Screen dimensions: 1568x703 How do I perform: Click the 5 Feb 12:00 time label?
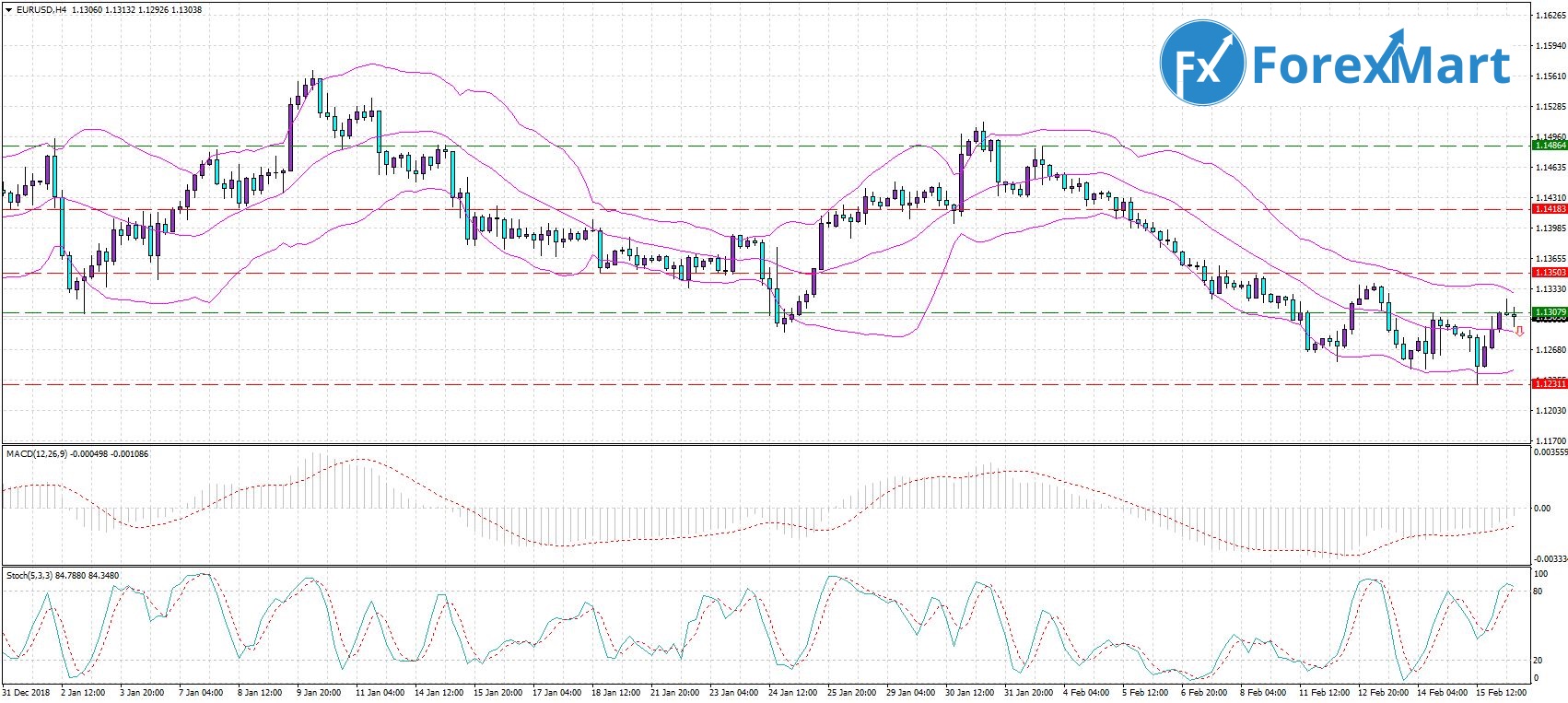tap(1145, 692)
